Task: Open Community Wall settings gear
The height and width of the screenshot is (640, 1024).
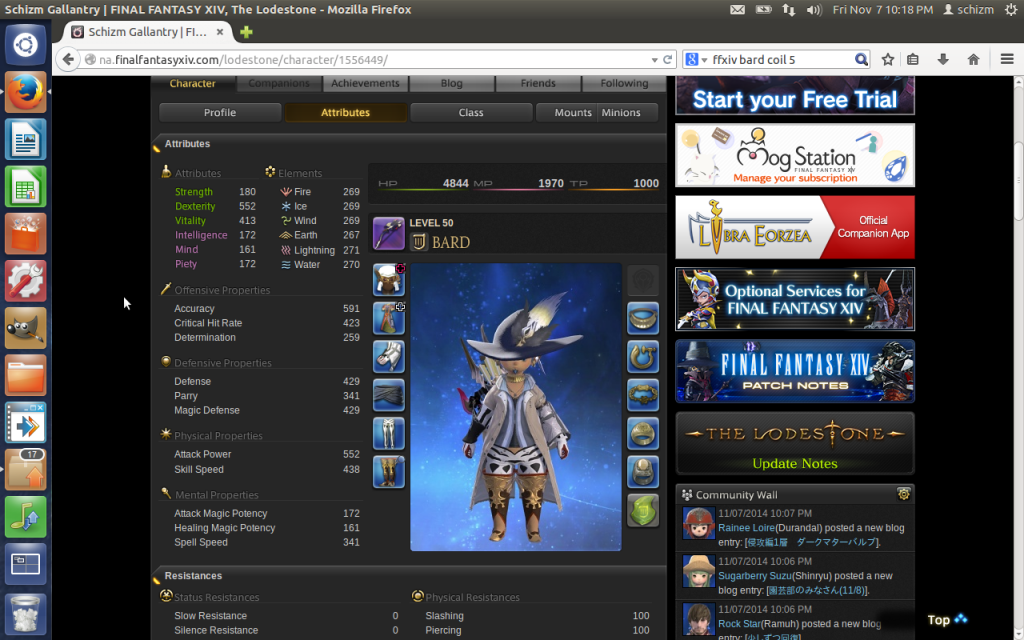Action: tap(903, 494)
